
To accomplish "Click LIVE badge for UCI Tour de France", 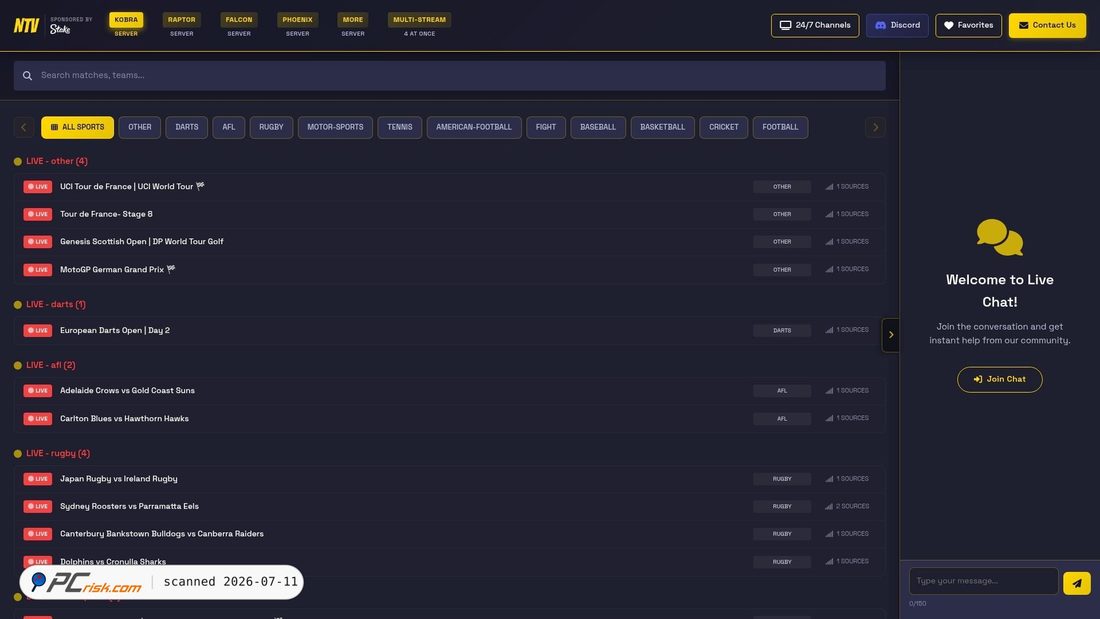I will 38,187.
